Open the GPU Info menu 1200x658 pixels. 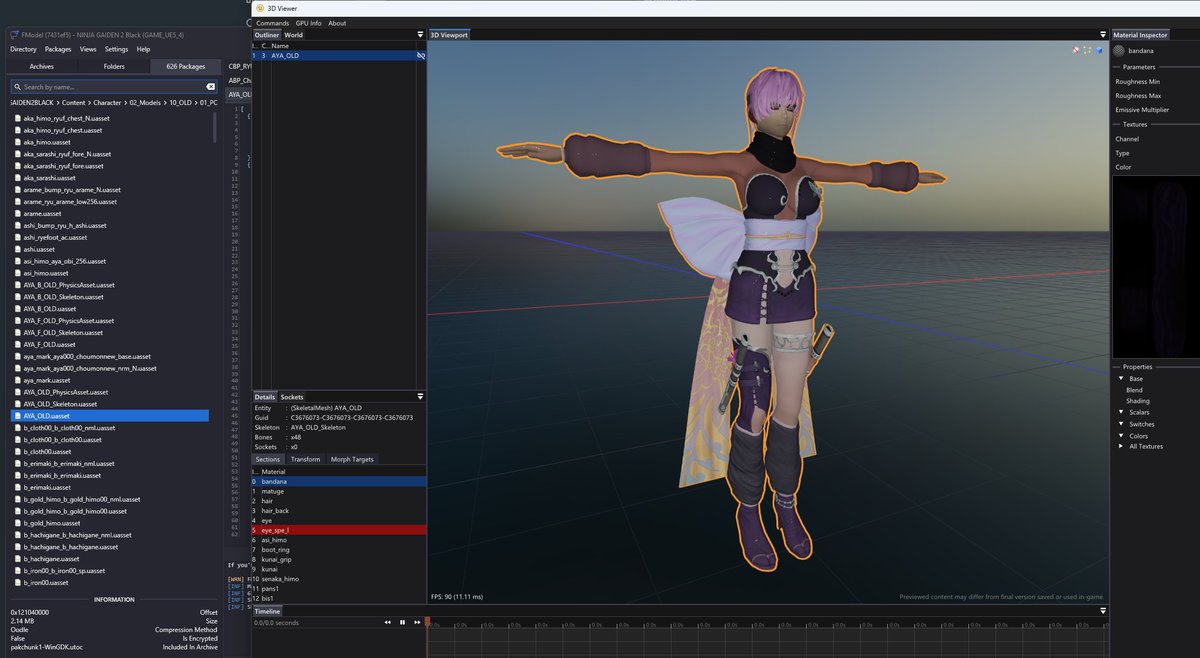click(309, 23)
